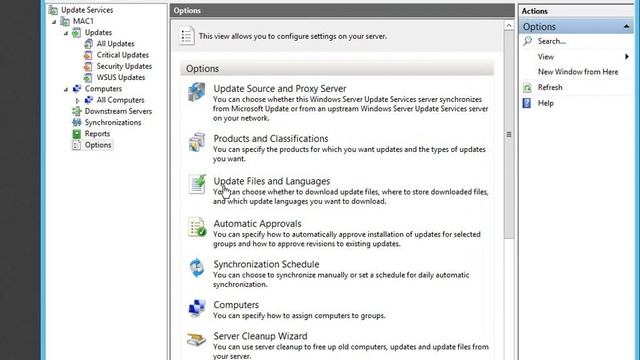Image resolution: width=640 pixels, height=360 pixels.
Task: Click the Products and Classifications icon
Action: [x=196, y=142]
